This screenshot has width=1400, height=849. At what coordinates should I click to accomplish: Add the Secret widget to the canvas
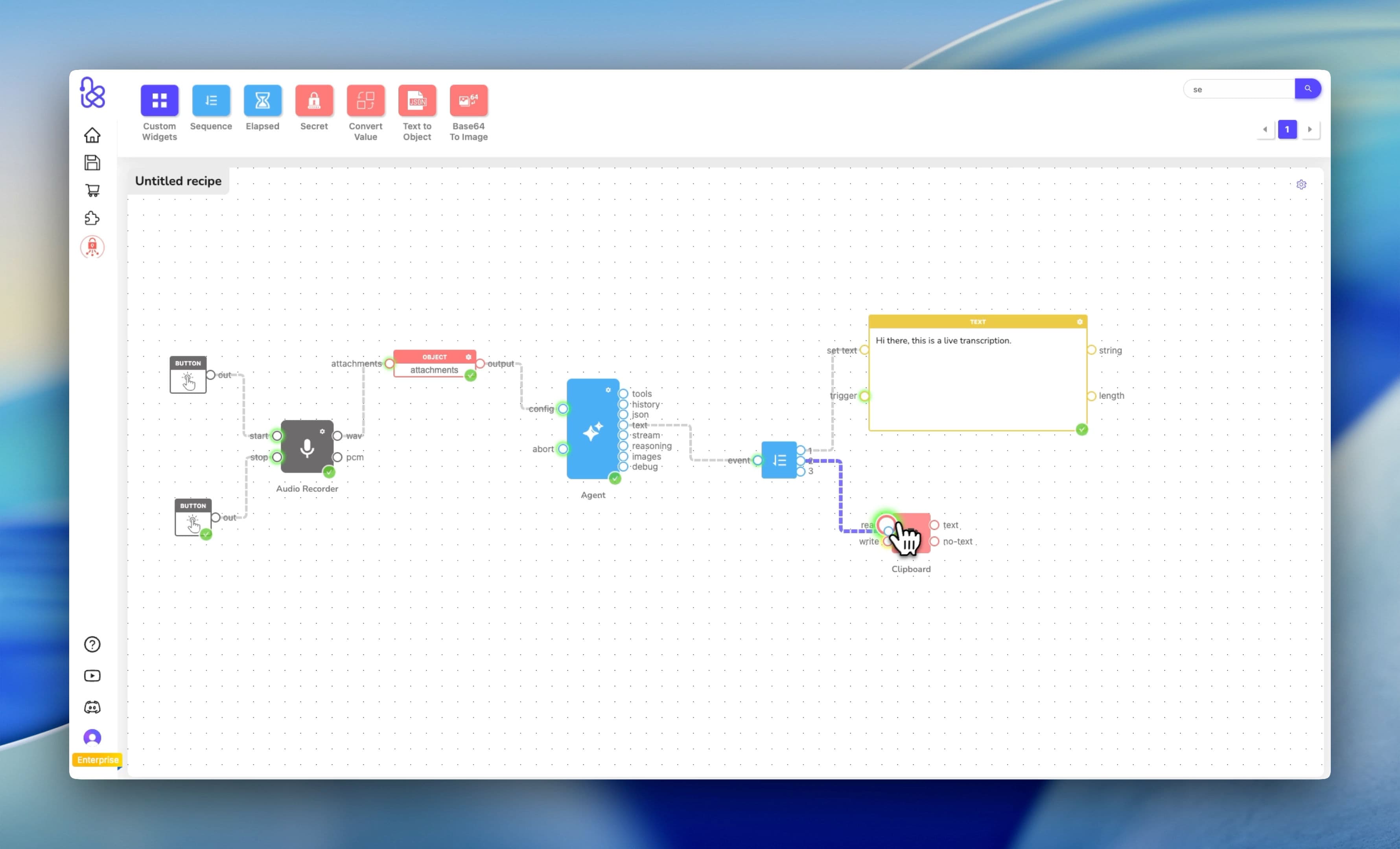click(x=314, y=101)
